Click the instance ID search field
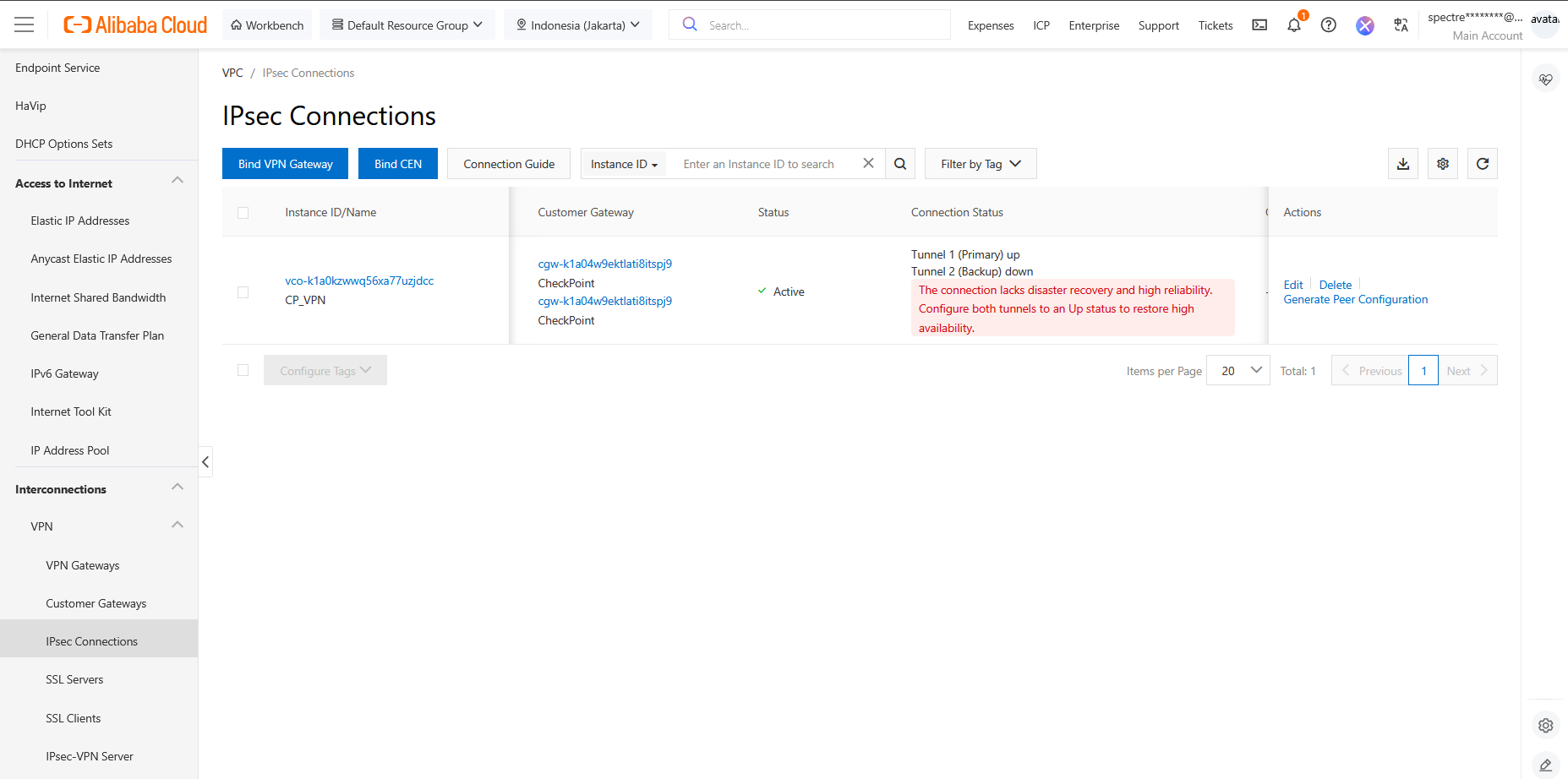 click(765, 164)
